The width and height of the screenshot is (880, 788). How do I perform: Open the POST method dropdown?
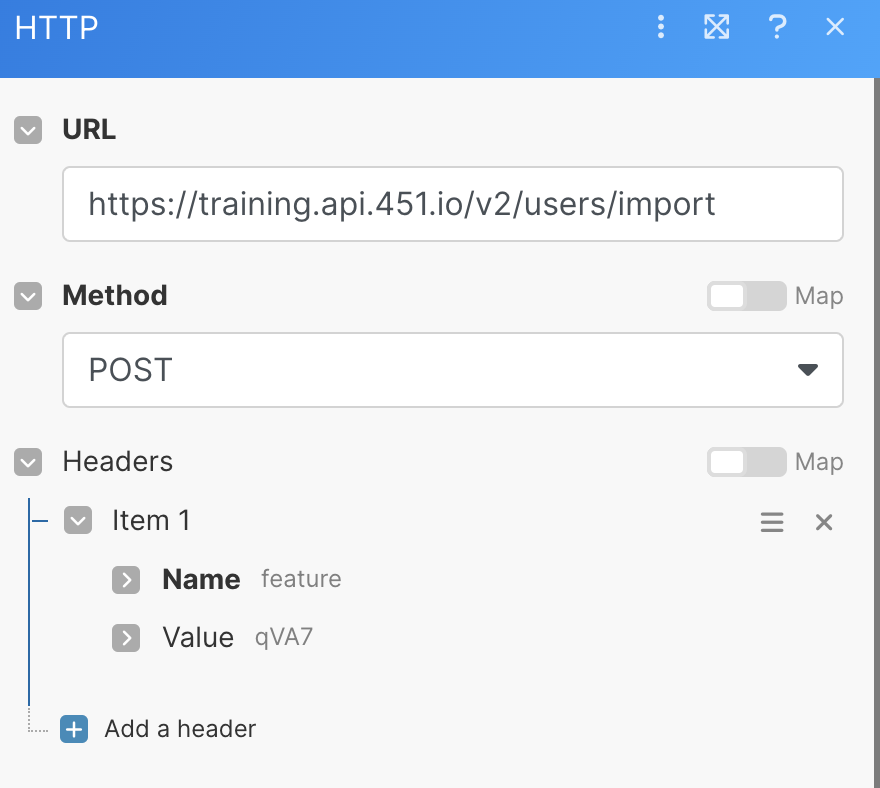click(807, 370)
